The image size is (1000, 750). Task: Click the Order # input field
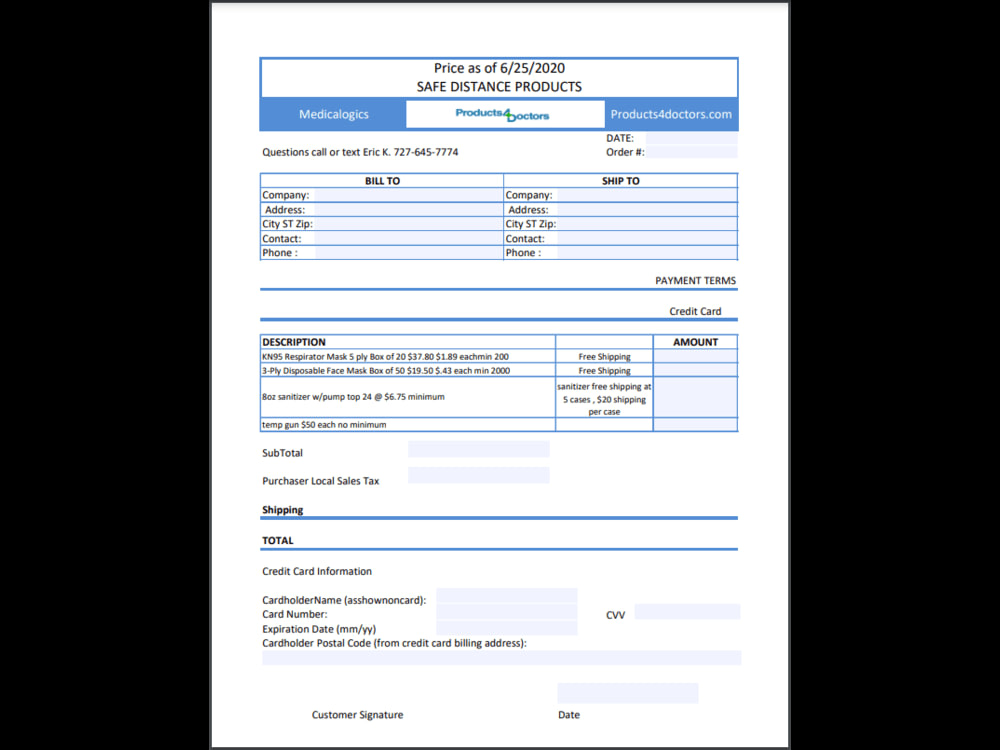point(691,152)
